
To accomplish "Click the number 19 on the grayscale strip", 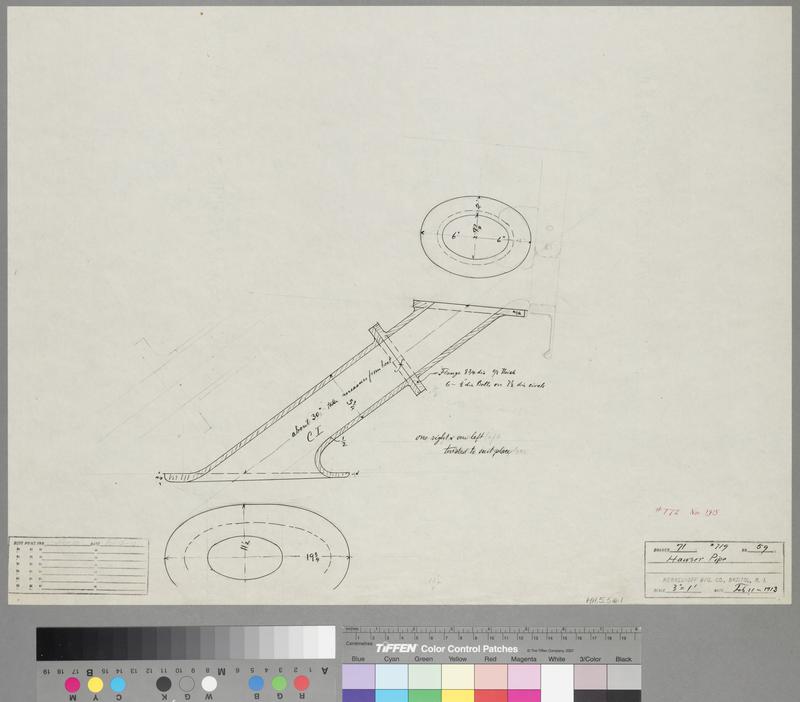I will (45, 669).
